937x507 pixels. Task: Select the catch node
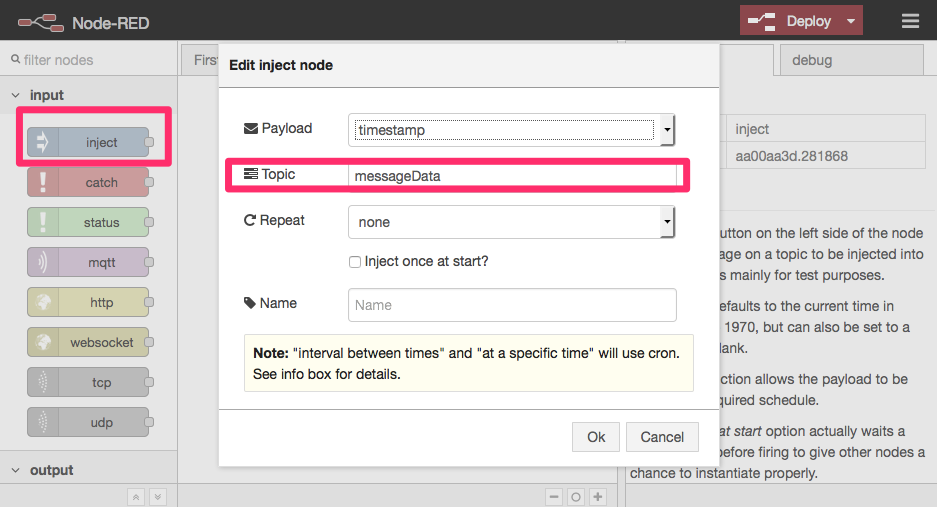88,183
